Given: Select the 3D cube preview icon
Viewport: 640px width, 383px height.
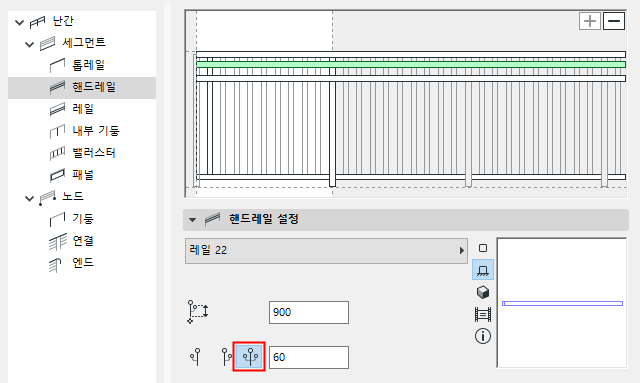Looking at the screenshot, I should (x=483, y=292).
